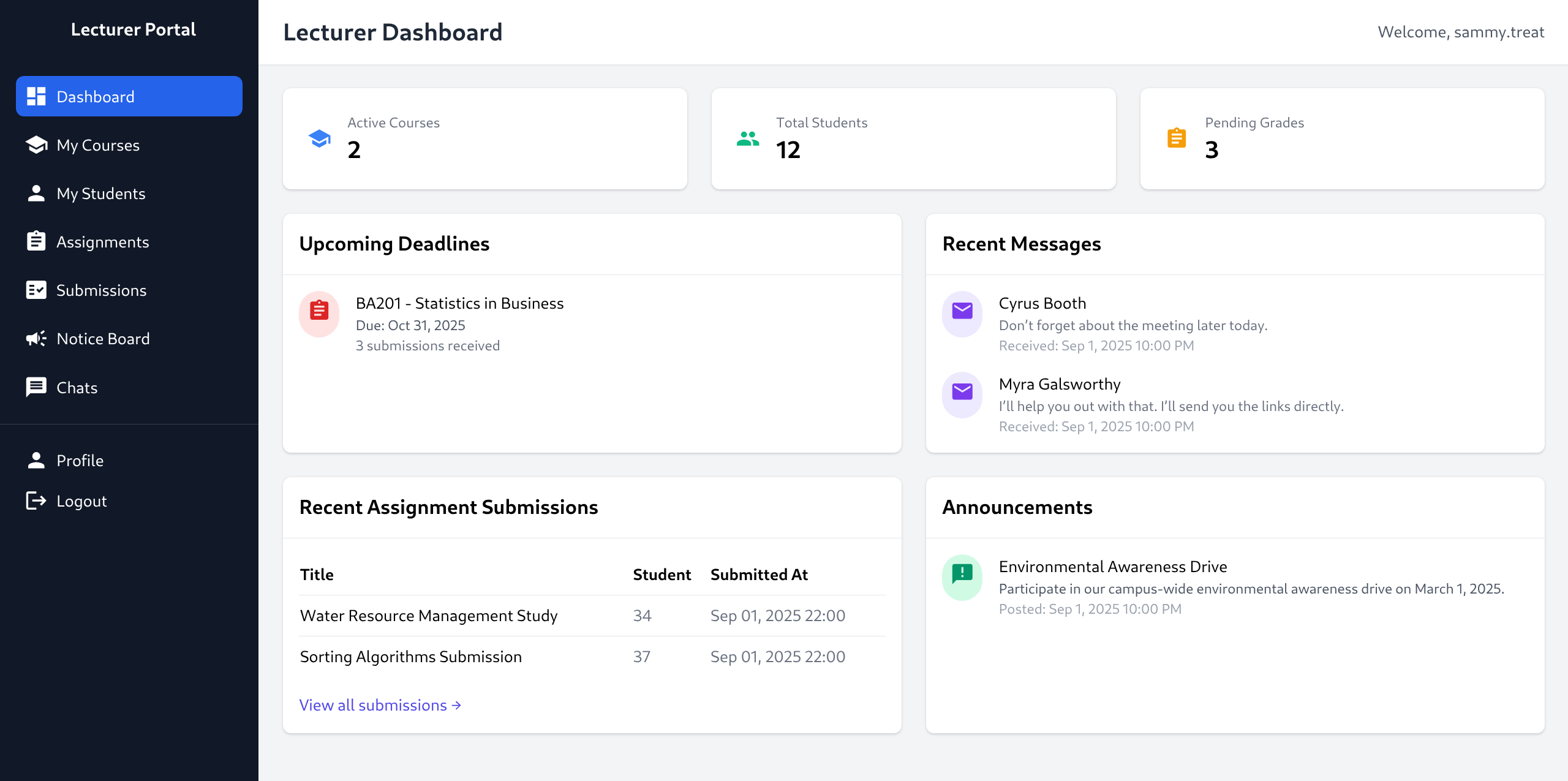1568x781 pixels.
Task: Select the Sorting Algorithms Submission row
Action: tap(410, 657)
